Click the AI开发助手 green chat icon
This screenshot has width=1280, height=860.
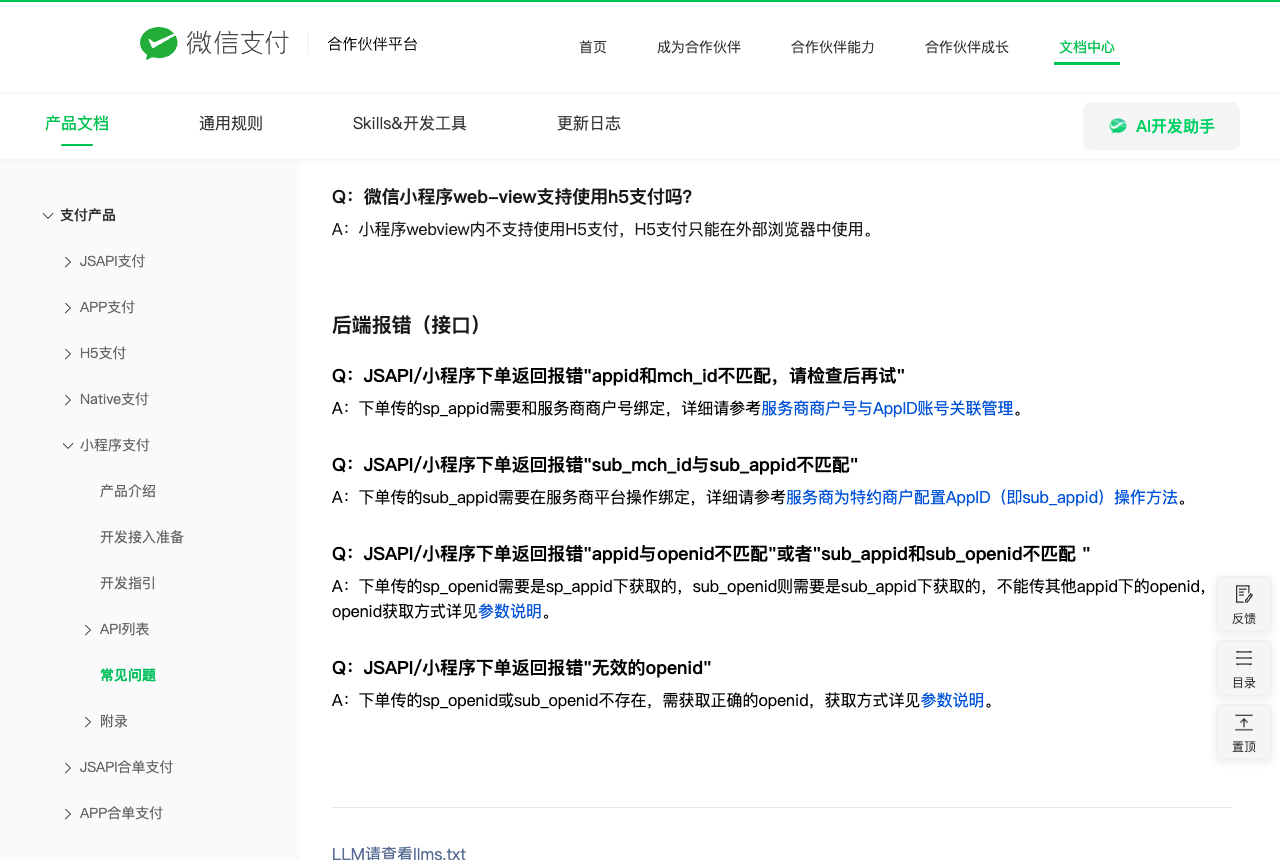click(x=1118, y=126)
